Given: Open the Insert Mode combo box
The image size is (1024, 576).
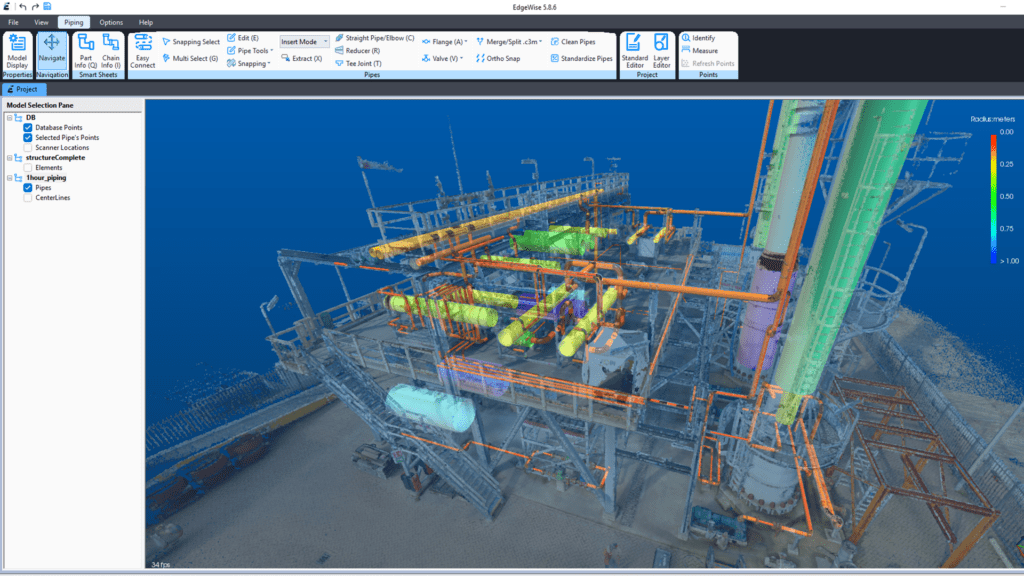Looking at the screenshot, I should point(304,42).
